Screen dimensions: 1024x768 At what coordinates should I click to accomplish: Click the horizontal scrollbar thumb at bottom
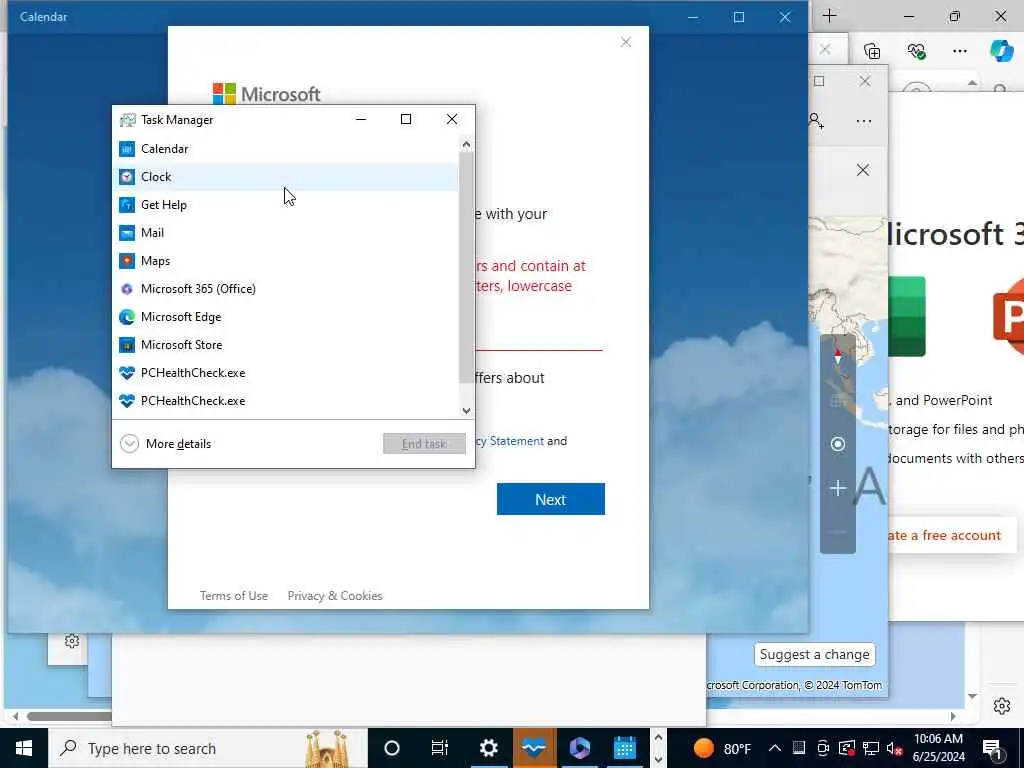coord(69,716)
